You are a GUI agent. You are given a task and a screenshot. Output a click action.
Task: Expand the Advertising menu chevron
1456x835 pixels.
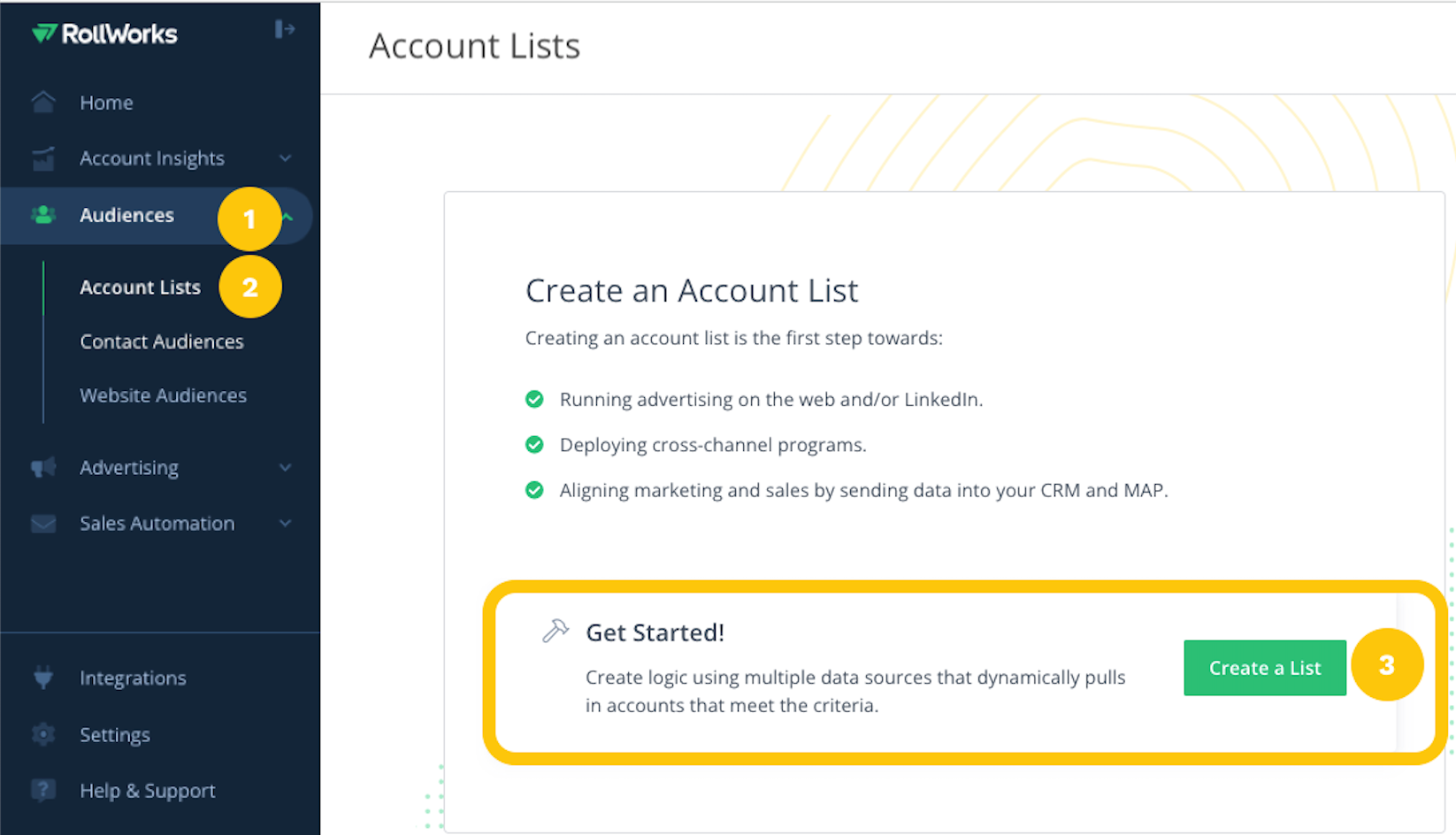coord(285,467)
